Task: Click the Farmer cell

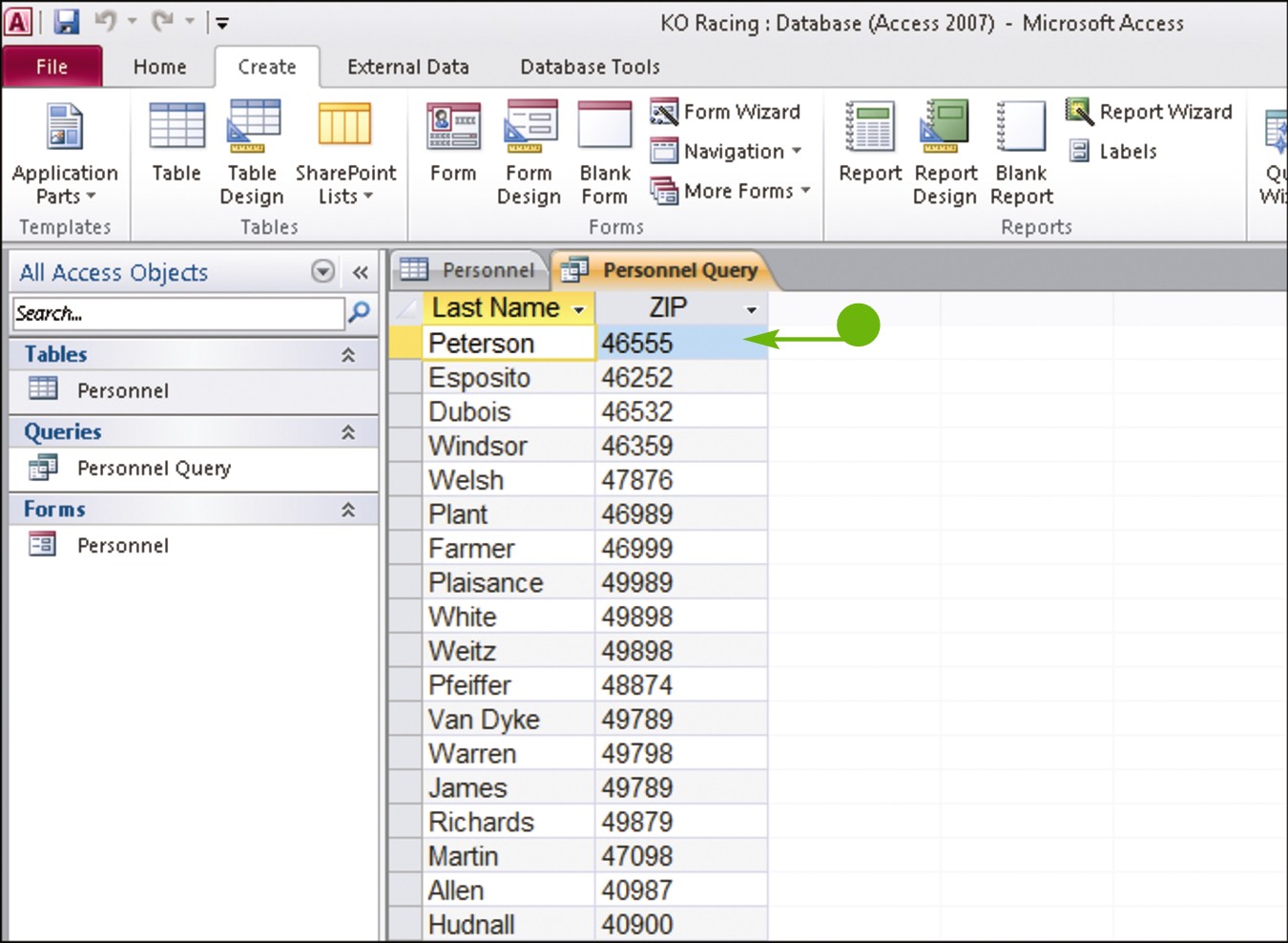Action: (x=509, y=549)
